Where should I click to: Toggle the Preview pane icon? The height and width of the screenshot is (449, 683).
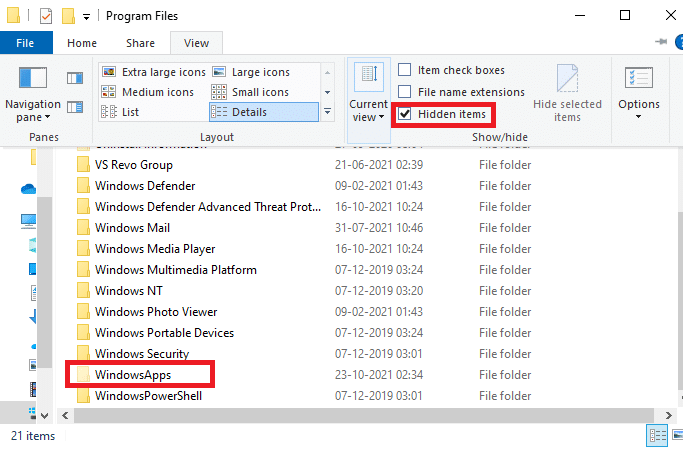click(x=75, y=78)
